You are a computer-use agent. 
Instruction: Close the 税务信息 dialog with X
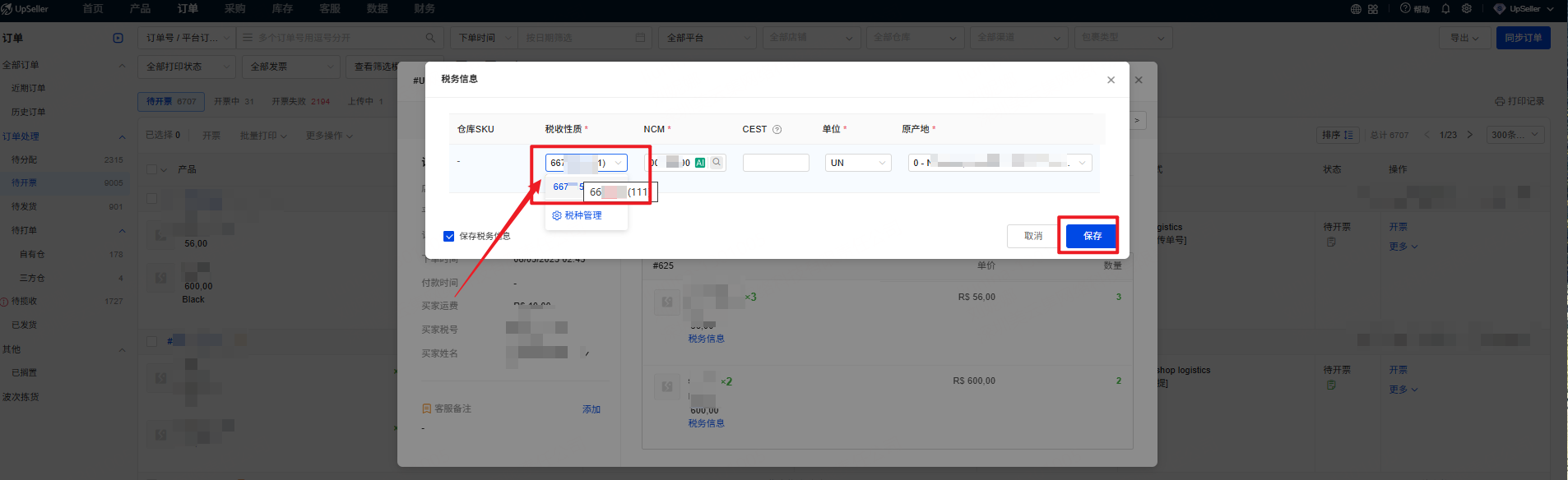click(1111, 80)
